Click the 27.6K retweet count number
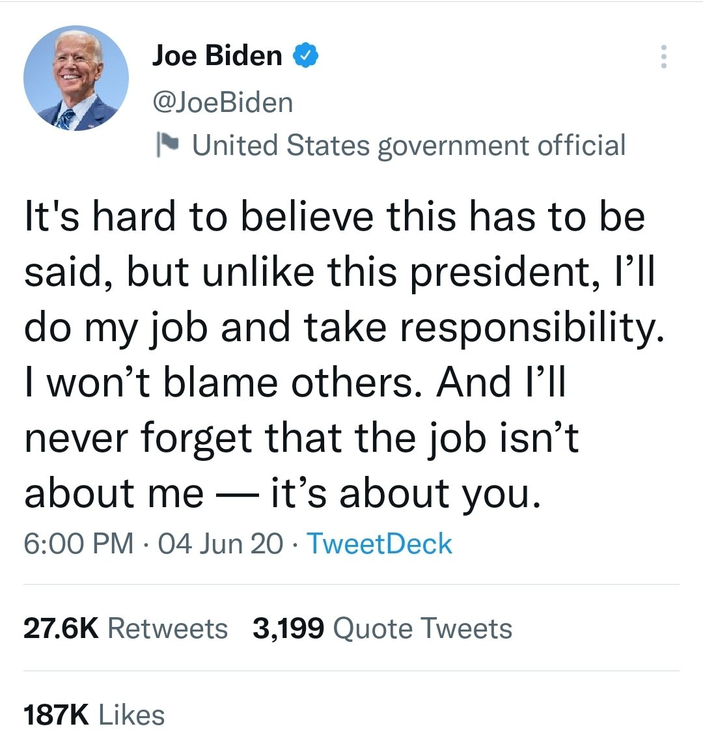The height and width of the screenshot is (750, 703). (x=59, y=629)
